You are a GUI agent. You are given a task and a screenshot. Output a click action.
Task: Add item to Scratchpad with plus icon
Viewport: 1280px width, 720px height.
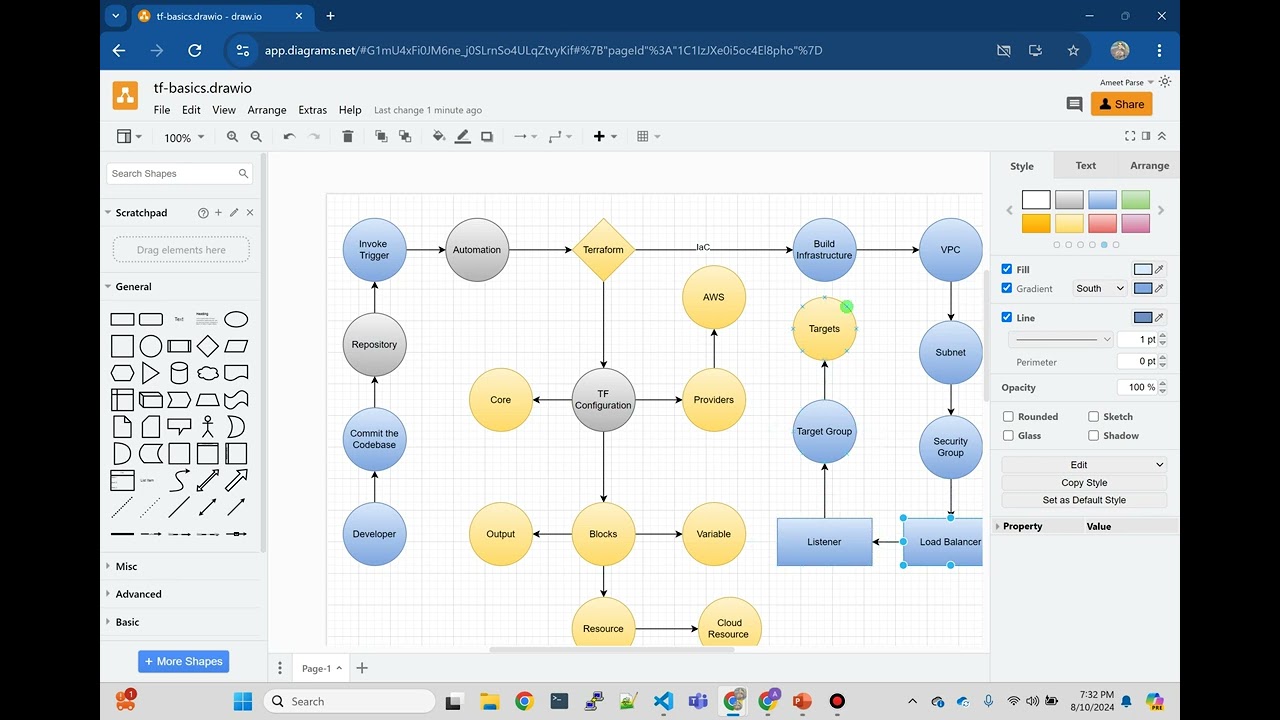coord(219,213)
